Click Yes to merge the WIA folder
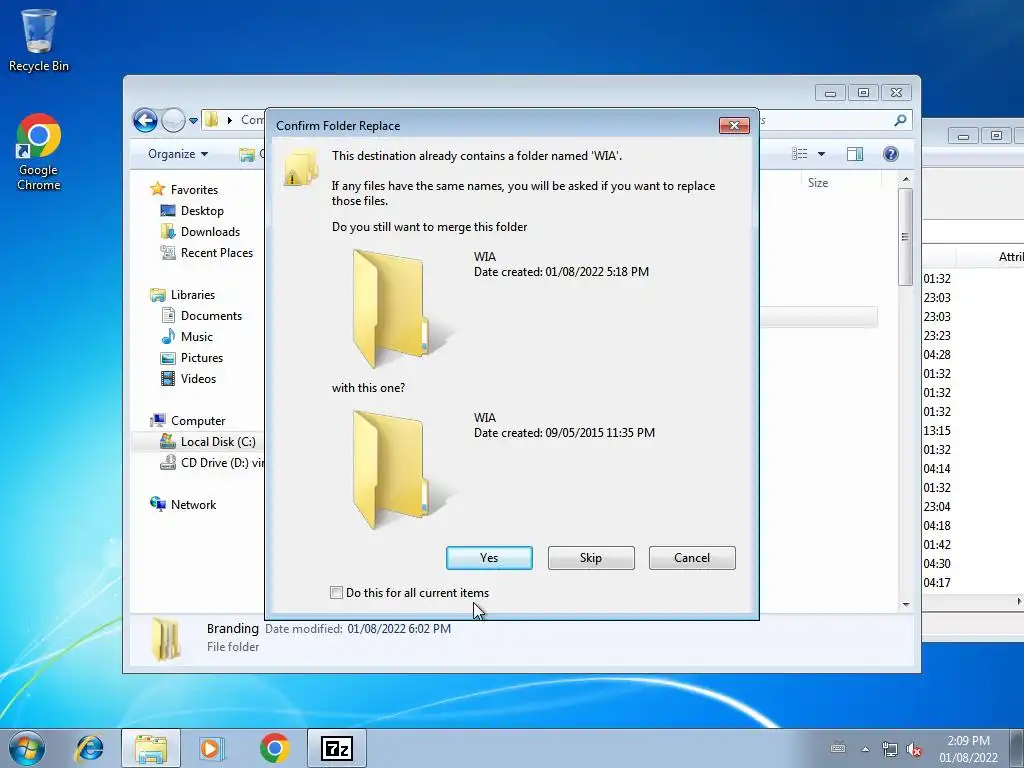Viewport: 1024px width, 768px height. 489,558
